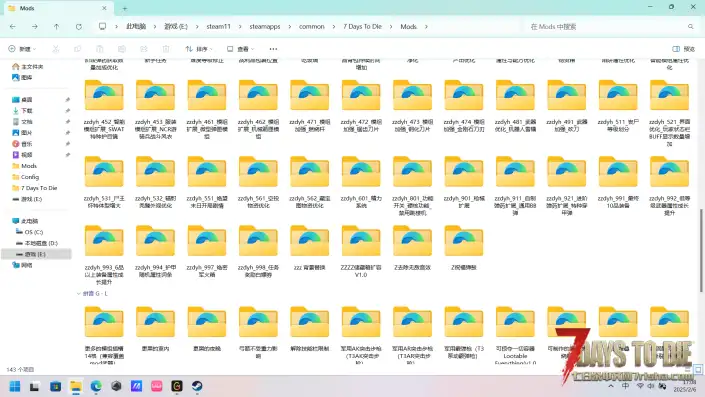Screen dimensions: 705x397
Task: Click the cut scissors icon
Action: pos(56,49)
